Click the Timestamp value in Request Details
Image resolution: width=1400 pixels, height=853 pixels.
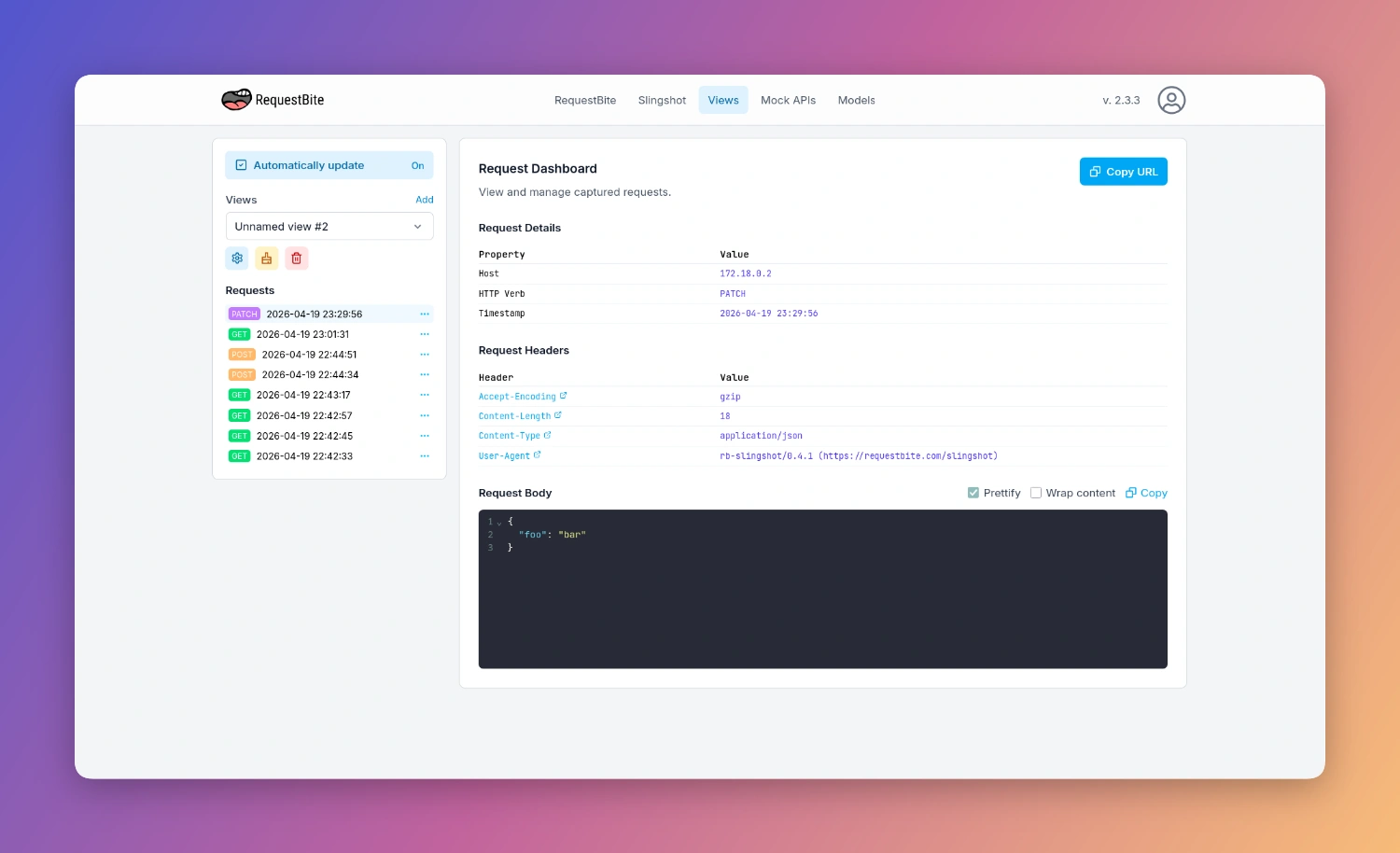768,314
